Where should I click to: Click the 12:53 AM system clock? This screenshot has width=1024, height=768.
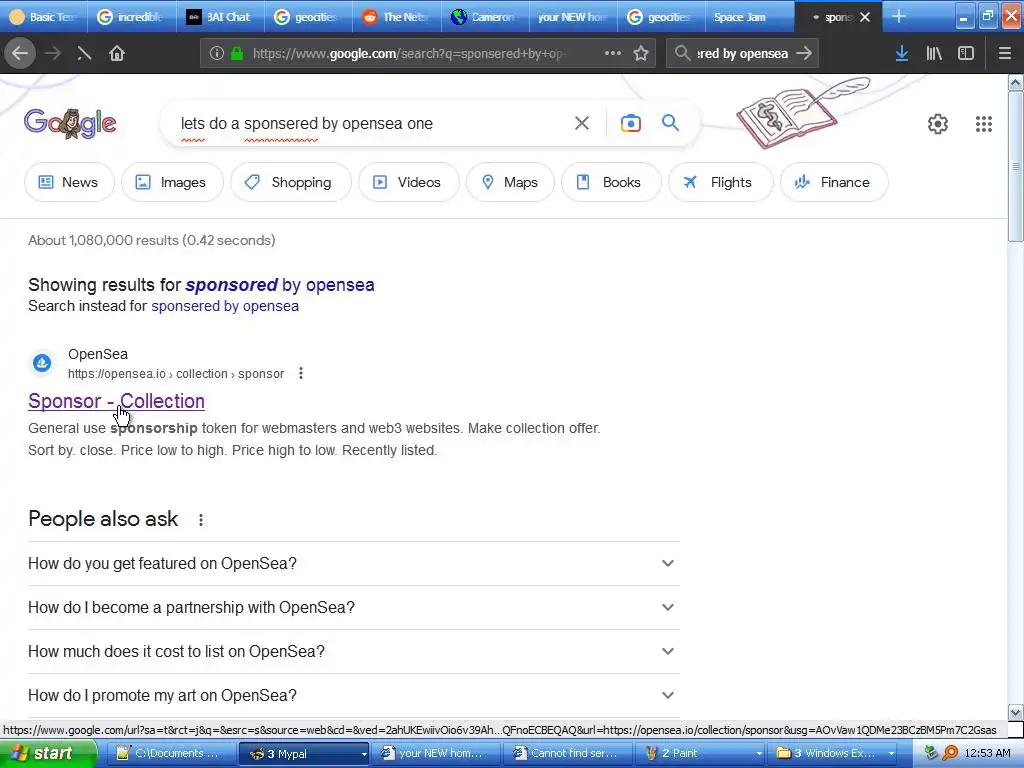(x=987, y=753)
